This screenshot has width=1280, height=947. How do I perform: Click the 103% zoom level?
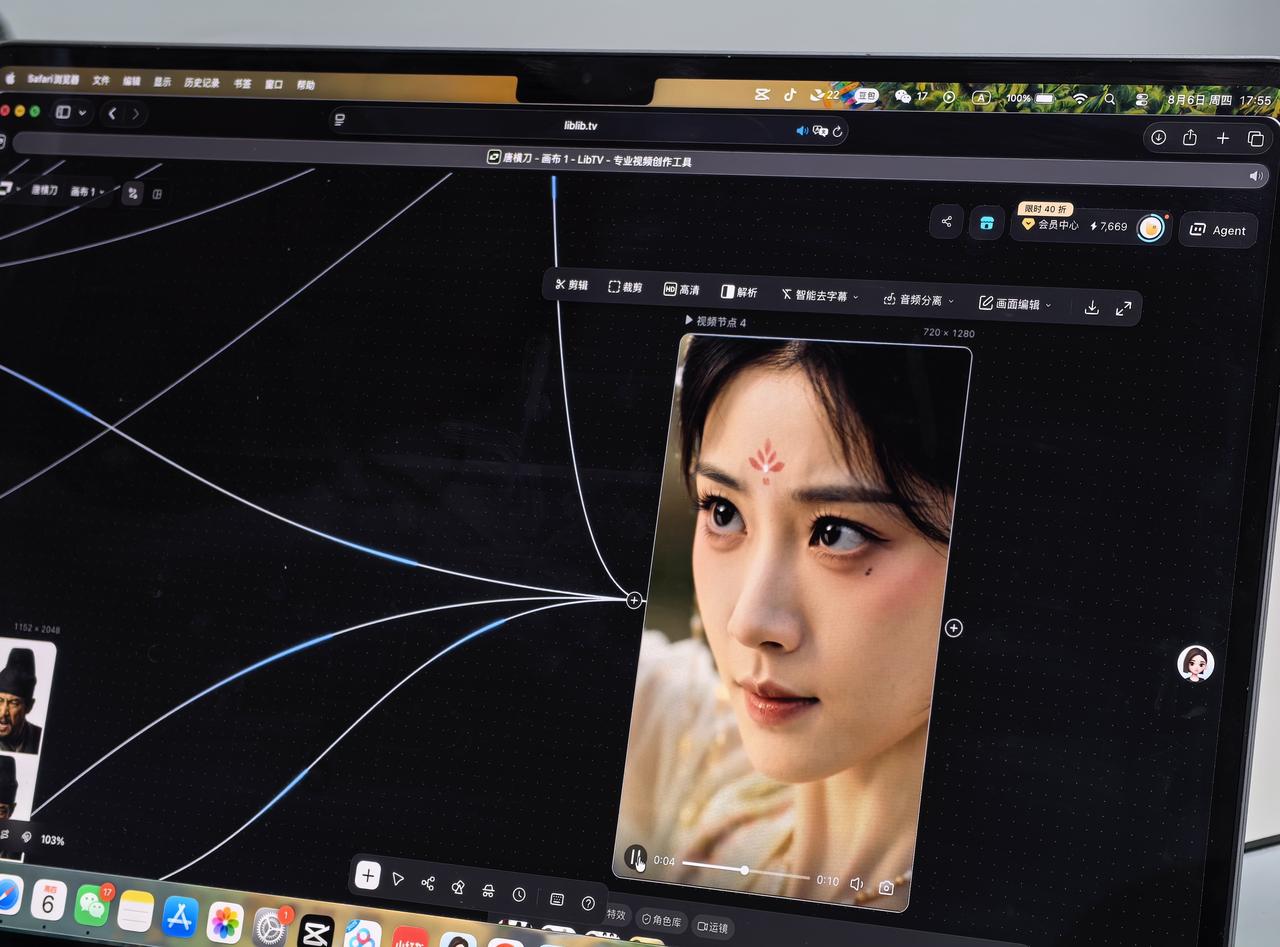tap(52, 840)
